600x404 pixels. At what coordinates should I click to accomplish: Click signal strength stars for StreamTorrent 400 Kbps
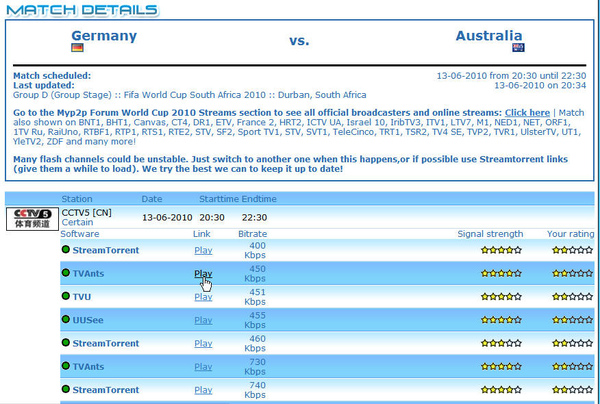click(501, 250)
